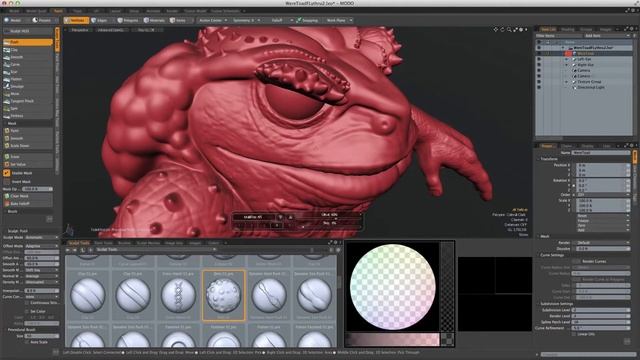Image resolution: width=640 pixels, height=360 pixels.
Task: Select the mask Erase tool
Action: tap(28, 157)
